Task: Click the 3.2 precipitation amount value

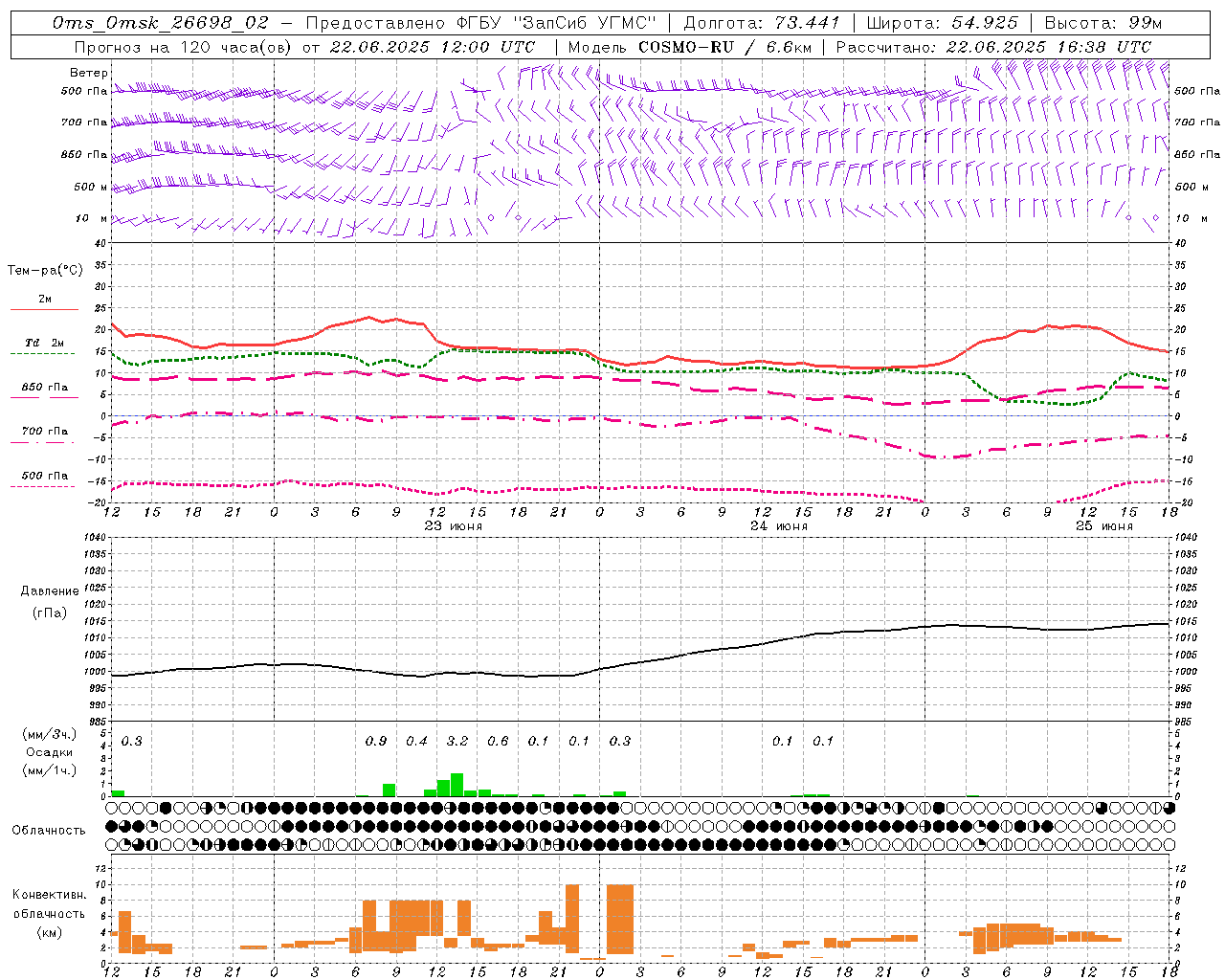Action: (457, 741)
